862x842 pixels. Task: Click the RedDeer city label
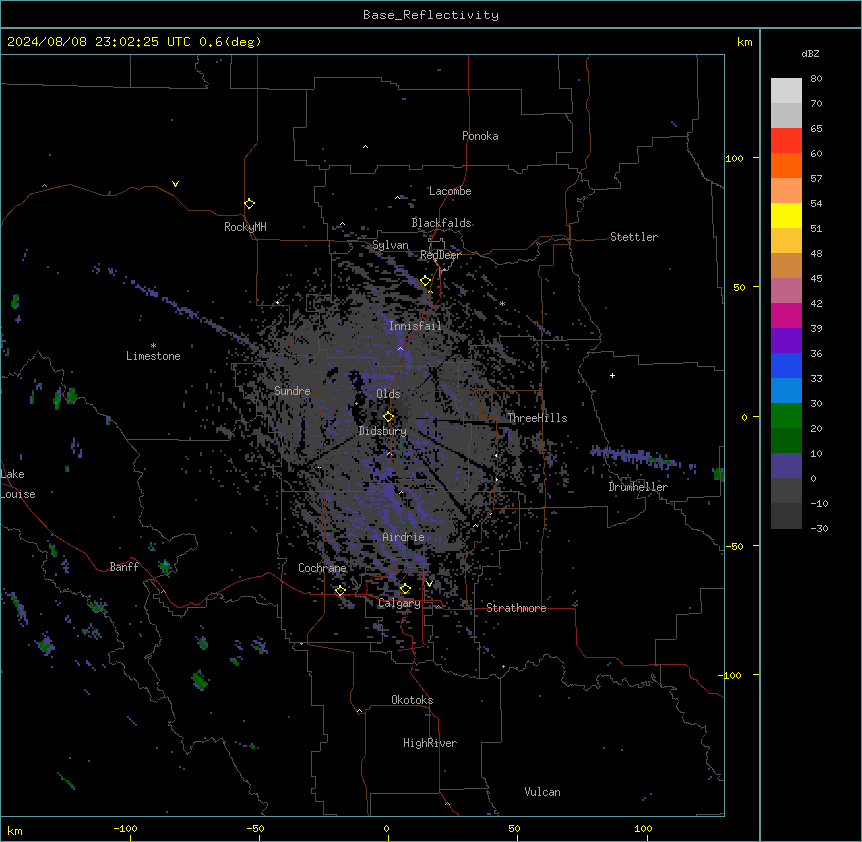pyautogui.click(x=440, y=255)
